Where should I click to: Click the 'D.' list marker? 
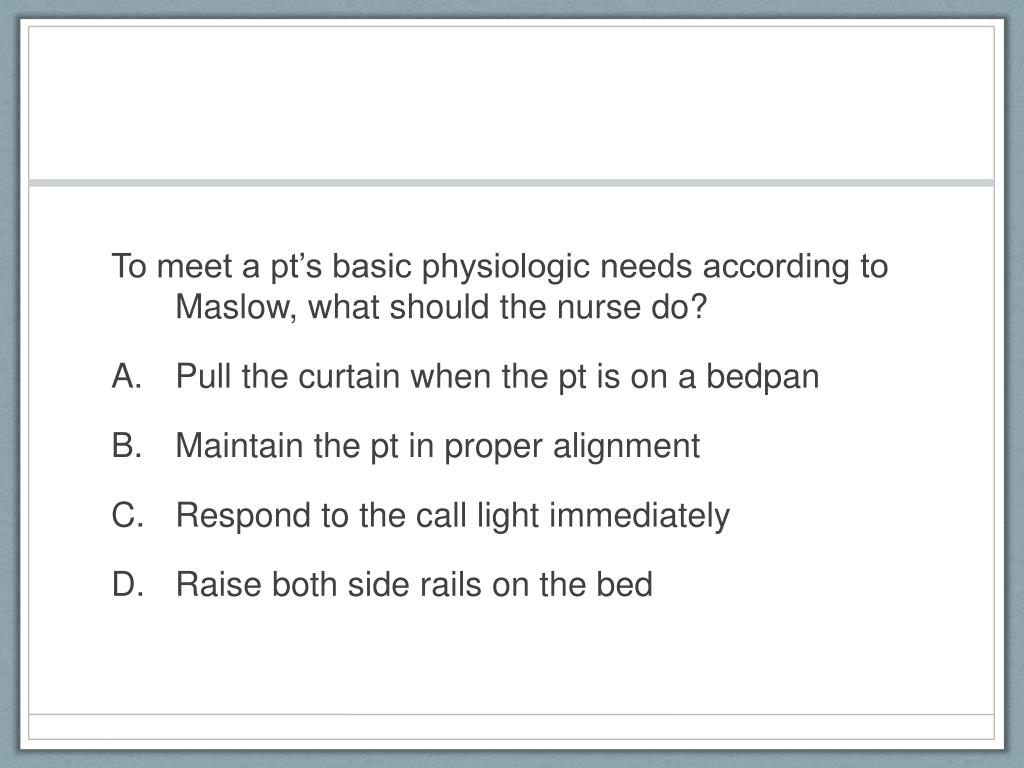(127, 584)
